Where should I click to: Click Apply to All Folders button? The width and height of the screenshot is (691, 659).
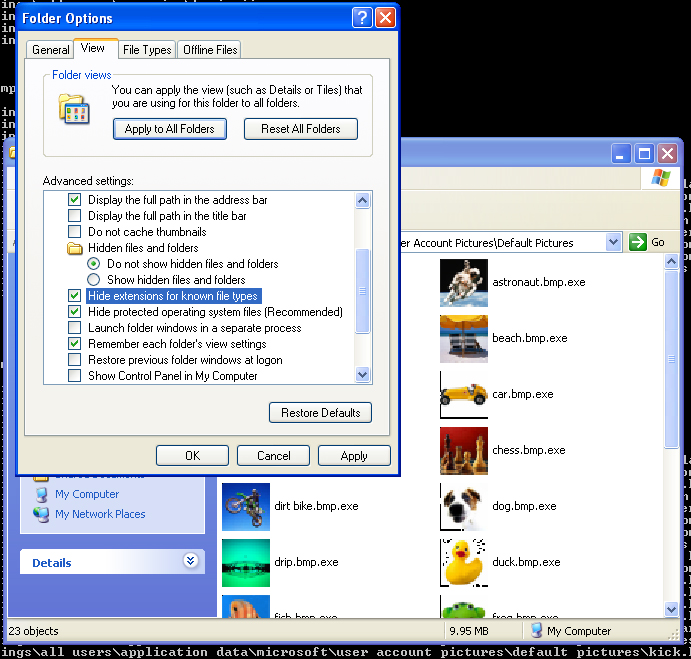tap(170, 129)
